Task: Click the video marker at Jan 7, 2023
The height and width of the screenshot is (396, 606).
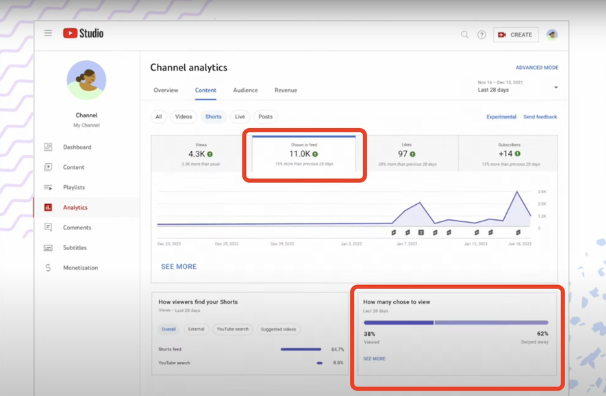Action: pyautogui.click(x=407, y=233)
